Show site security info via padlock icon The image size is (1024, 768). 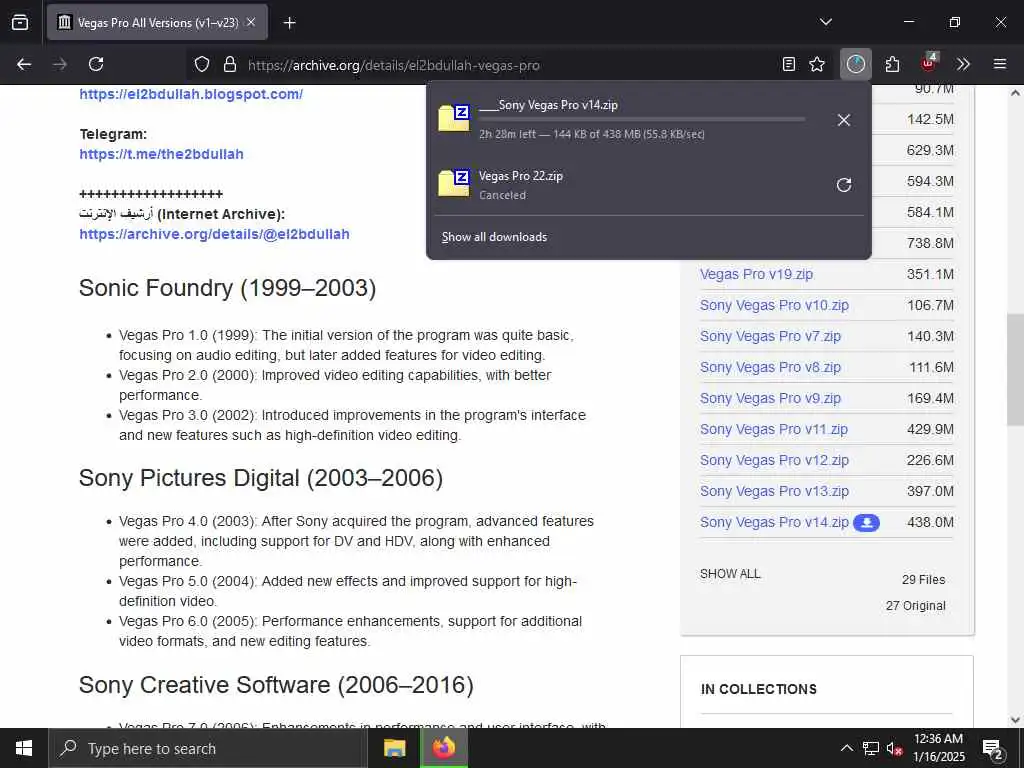pyautogui.click(x=229, y=64)
